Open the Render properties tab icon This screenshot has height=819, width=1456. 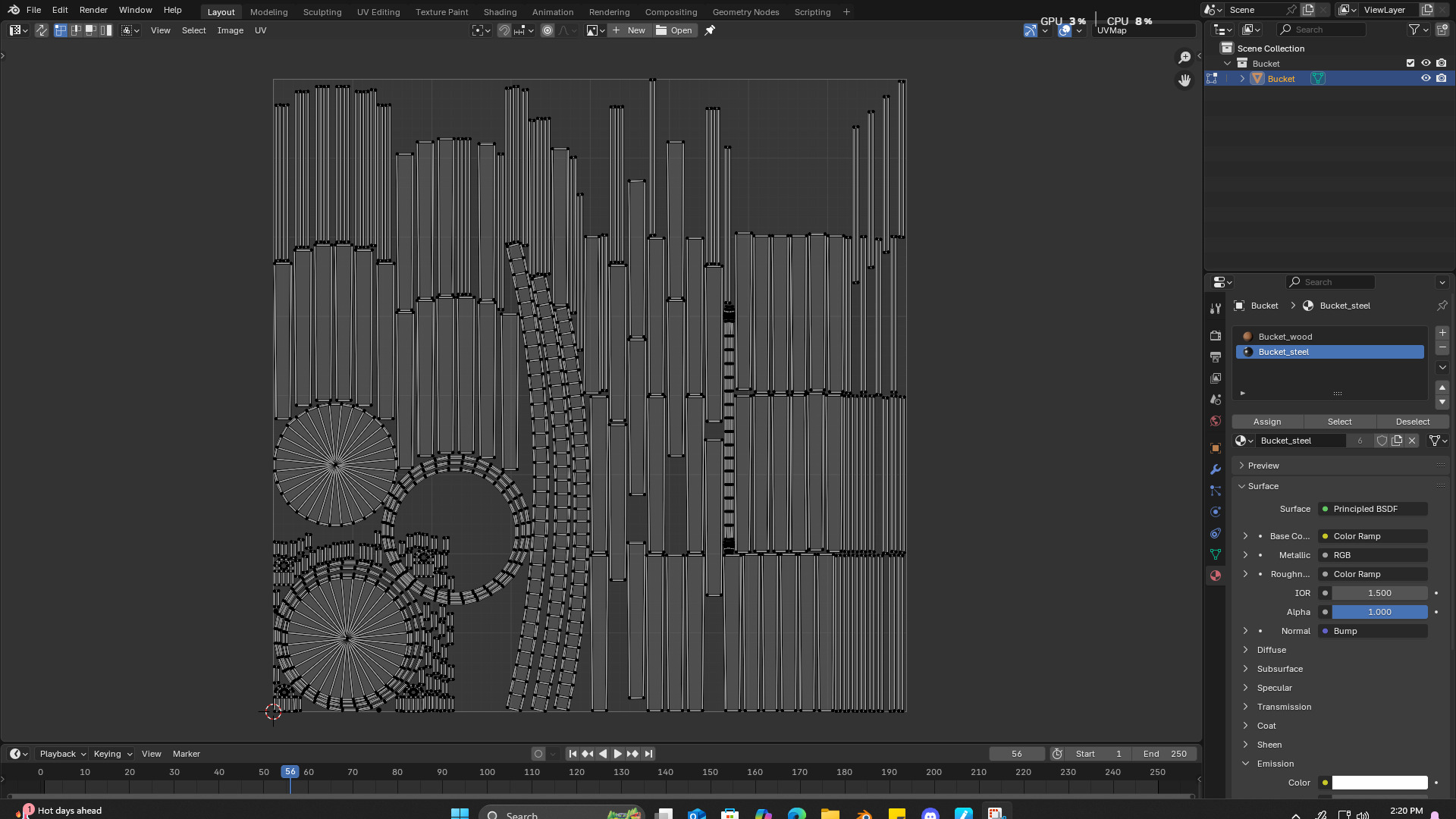1216,336
